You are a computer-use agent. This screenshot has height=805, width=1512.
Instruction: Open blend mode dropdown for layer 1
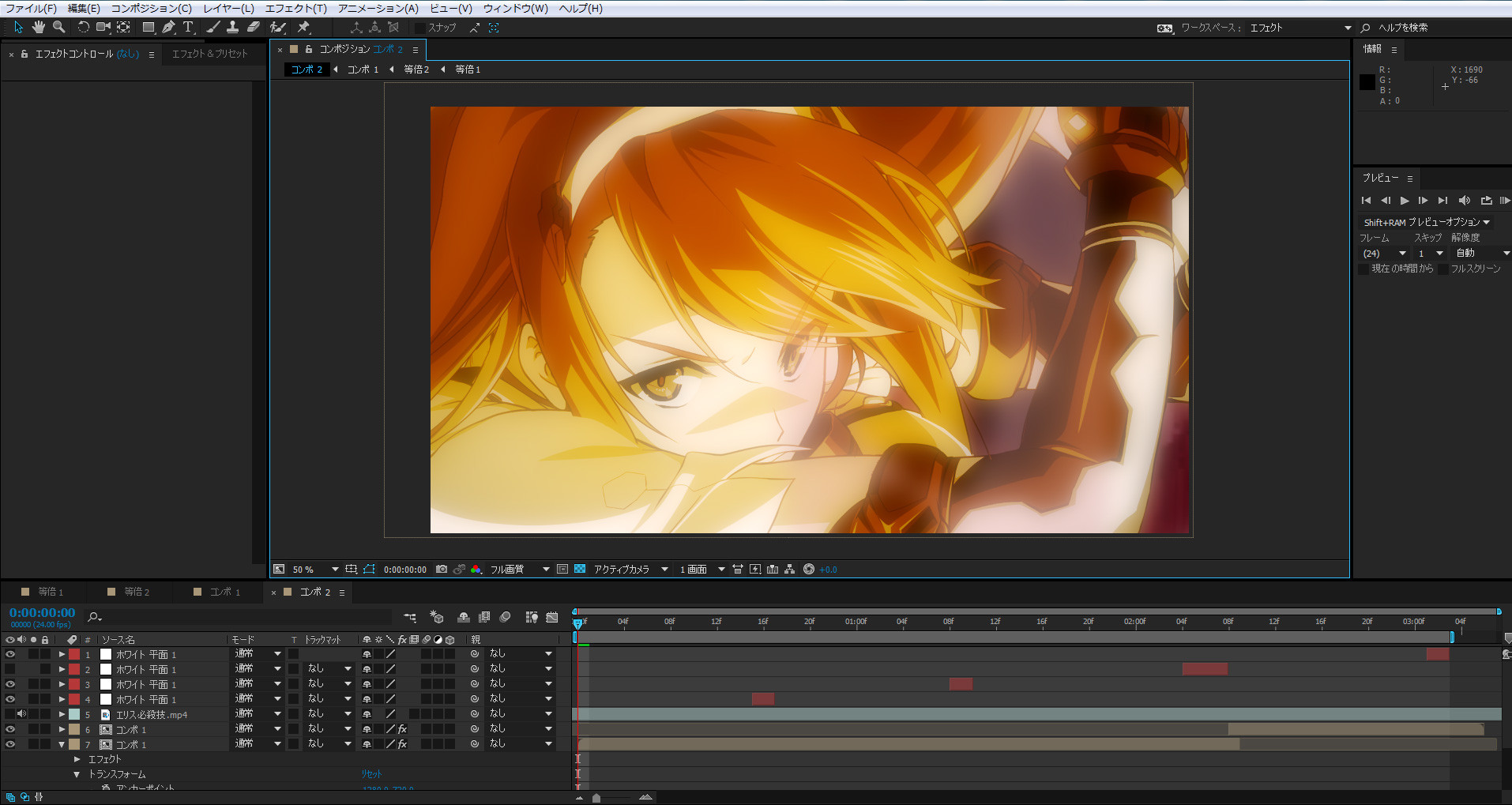(x=258, y=654)
